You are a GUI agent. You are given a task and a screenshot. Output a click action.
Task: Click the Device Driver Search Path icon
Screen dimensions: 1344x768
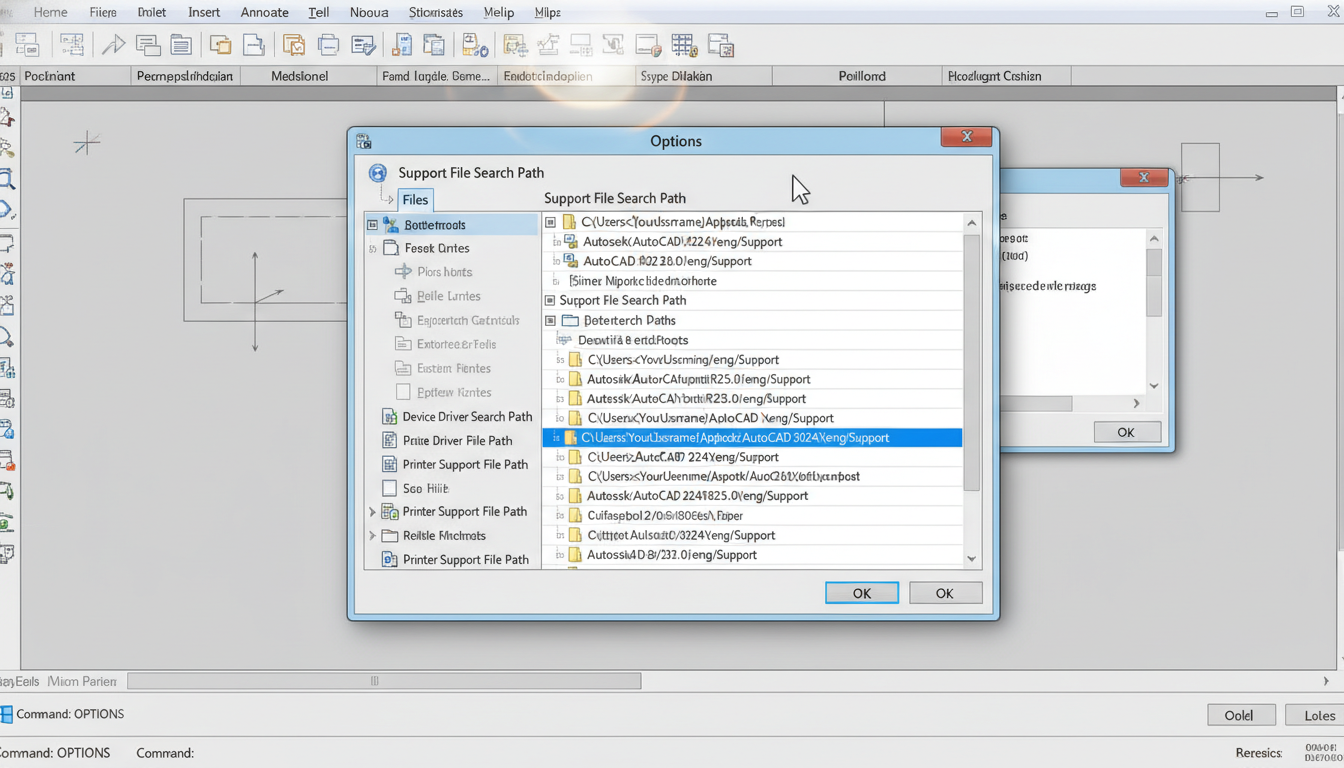point(389,416)
